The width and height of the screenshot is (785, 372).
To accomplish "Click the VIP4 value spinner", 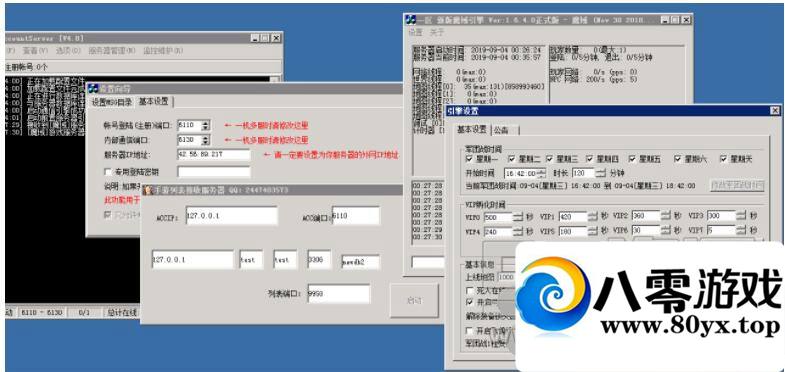I will (x=517, y=231).
